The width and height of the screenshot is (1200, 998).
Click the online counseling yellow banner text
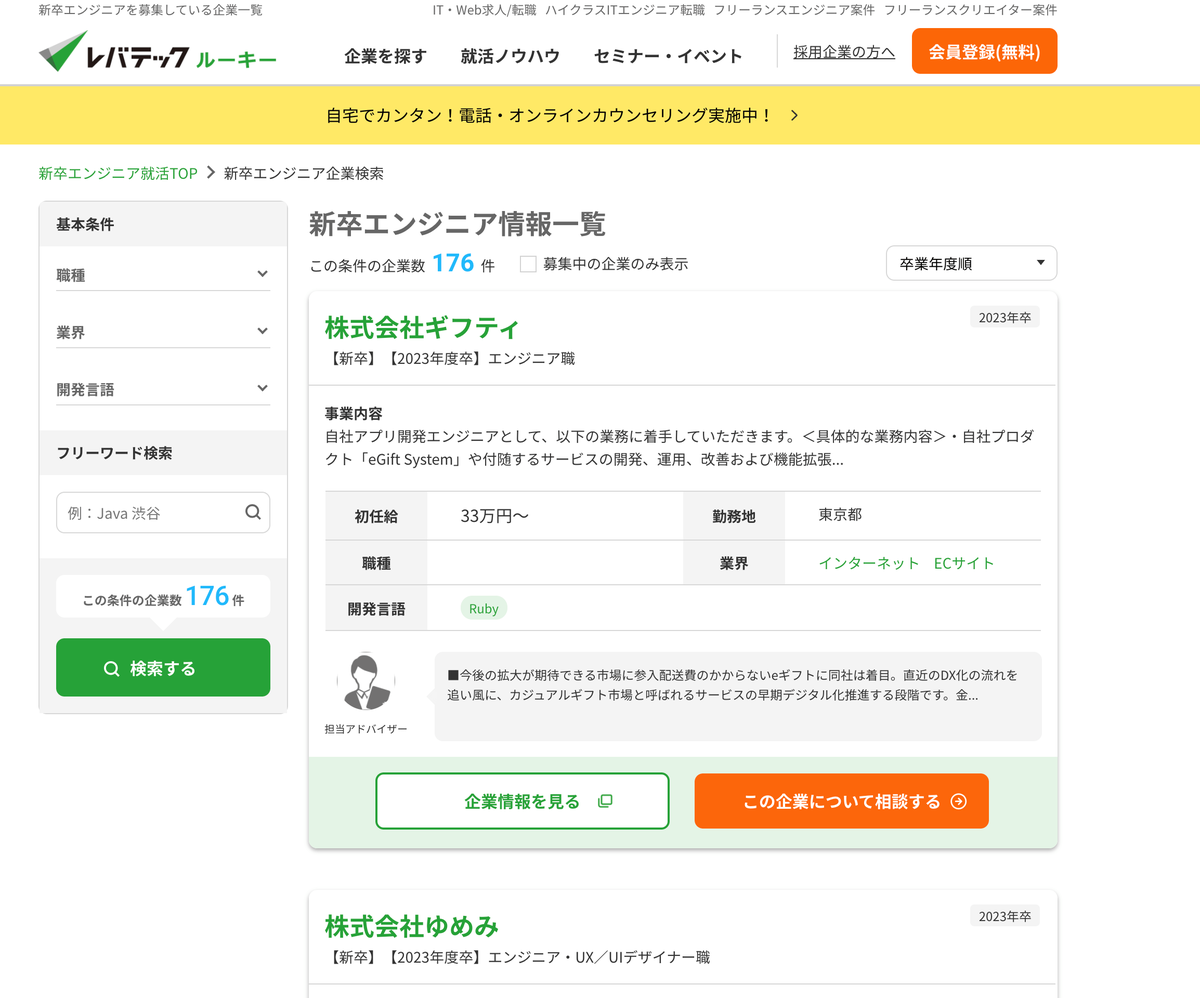(x=550, y=115)
